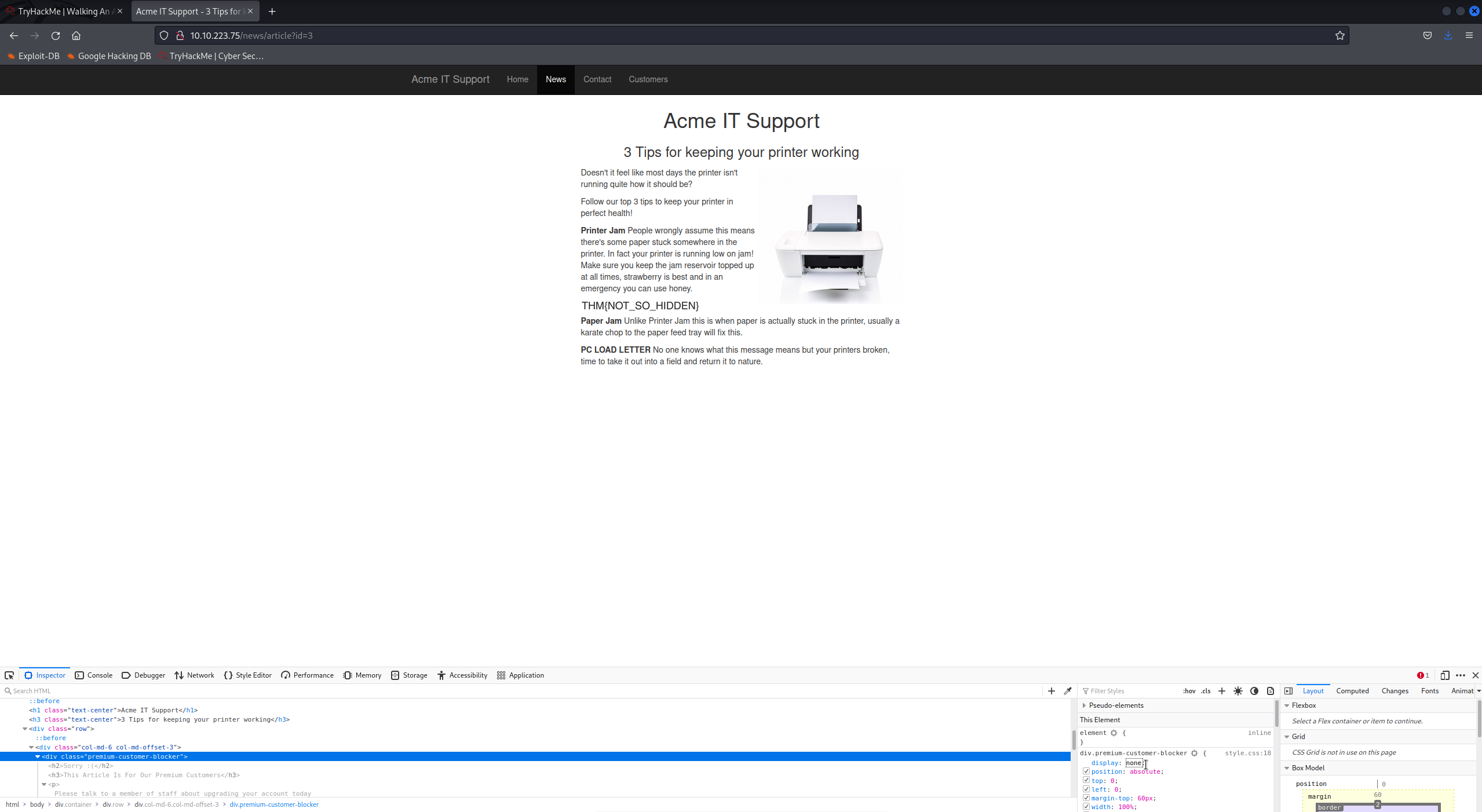The width and height of the screenshot is (1482, 812).
Task: Uncheck the position: absolute property
Action: pyautogui.click(x=1086, y=771)
